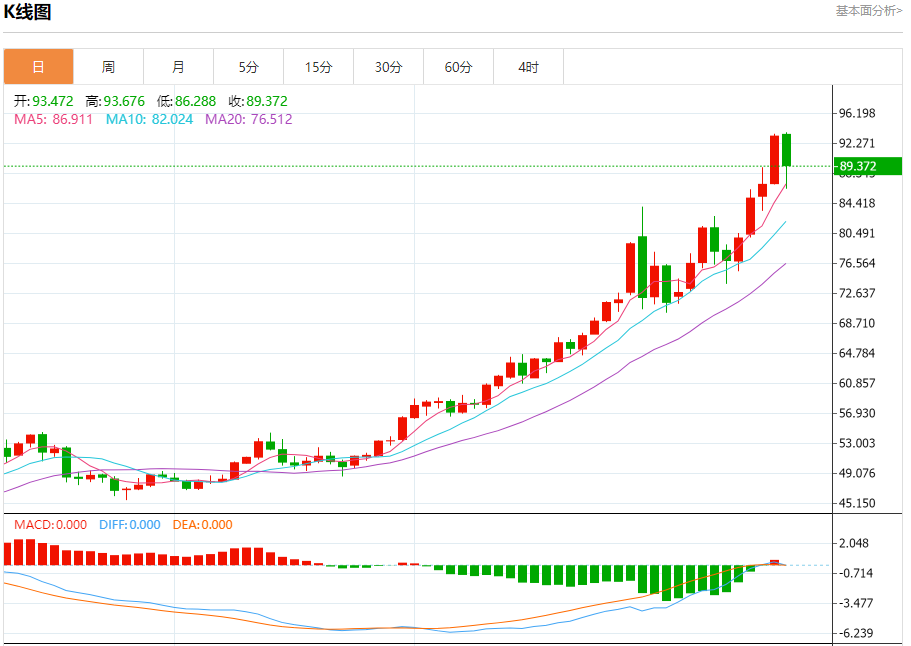
Task: Open the 基本面分析 link
Action: [868, 10]
